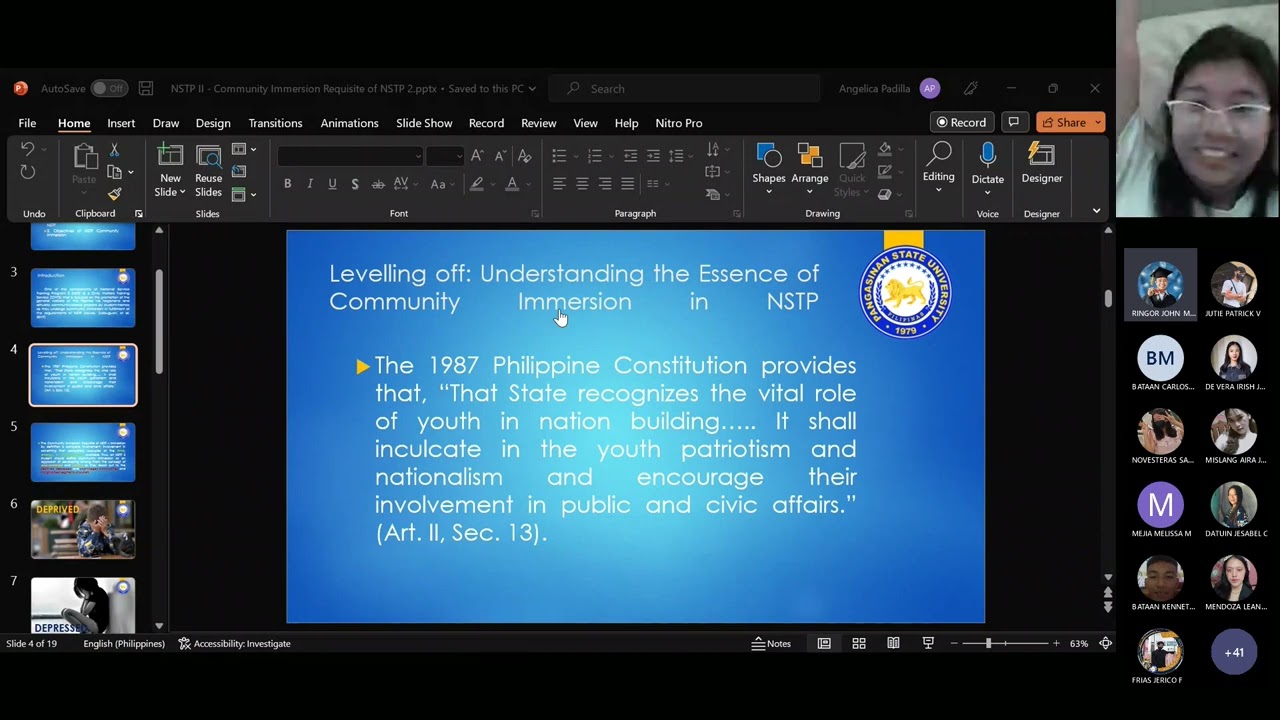The image size is (1280, 720).
Task: Activate the Format Painter brush
Action: coord(114,194)
